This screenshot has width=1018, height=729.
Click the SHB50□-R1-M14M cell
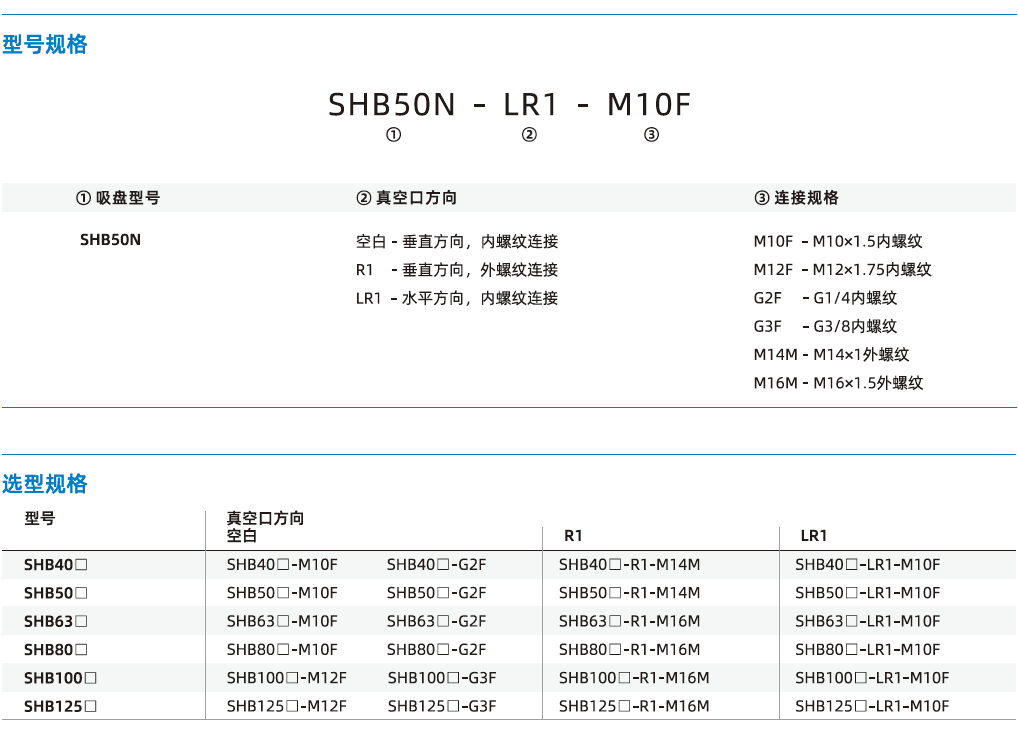(x=630, y=593)
